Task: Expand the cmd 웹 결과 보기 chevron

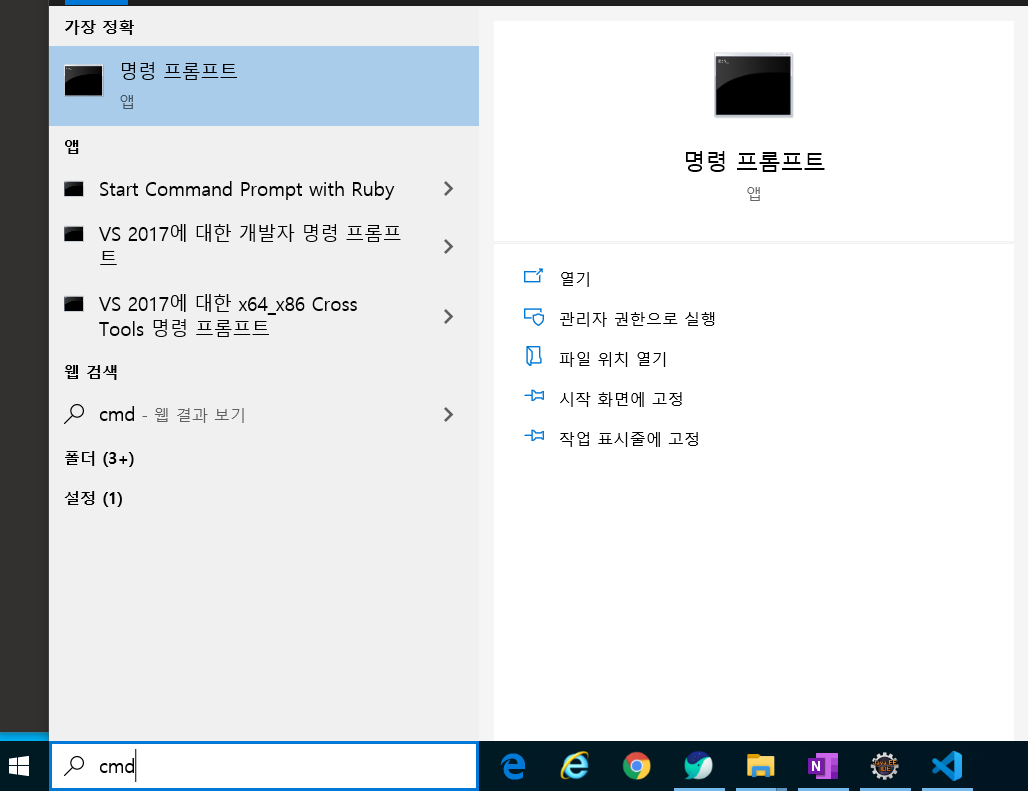Action: [448, 414]
